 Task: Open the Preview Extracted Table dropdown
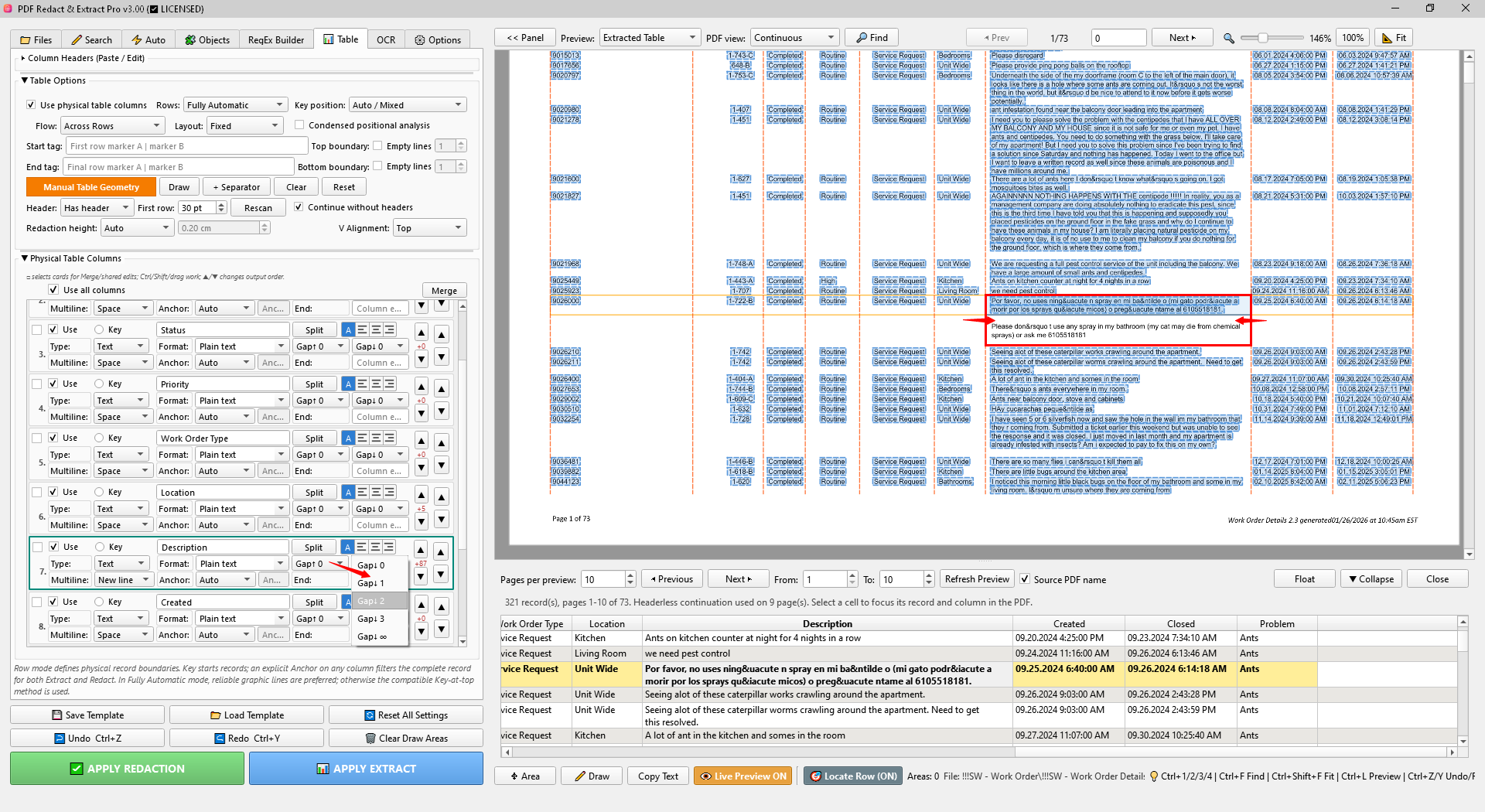click(648, 38)
